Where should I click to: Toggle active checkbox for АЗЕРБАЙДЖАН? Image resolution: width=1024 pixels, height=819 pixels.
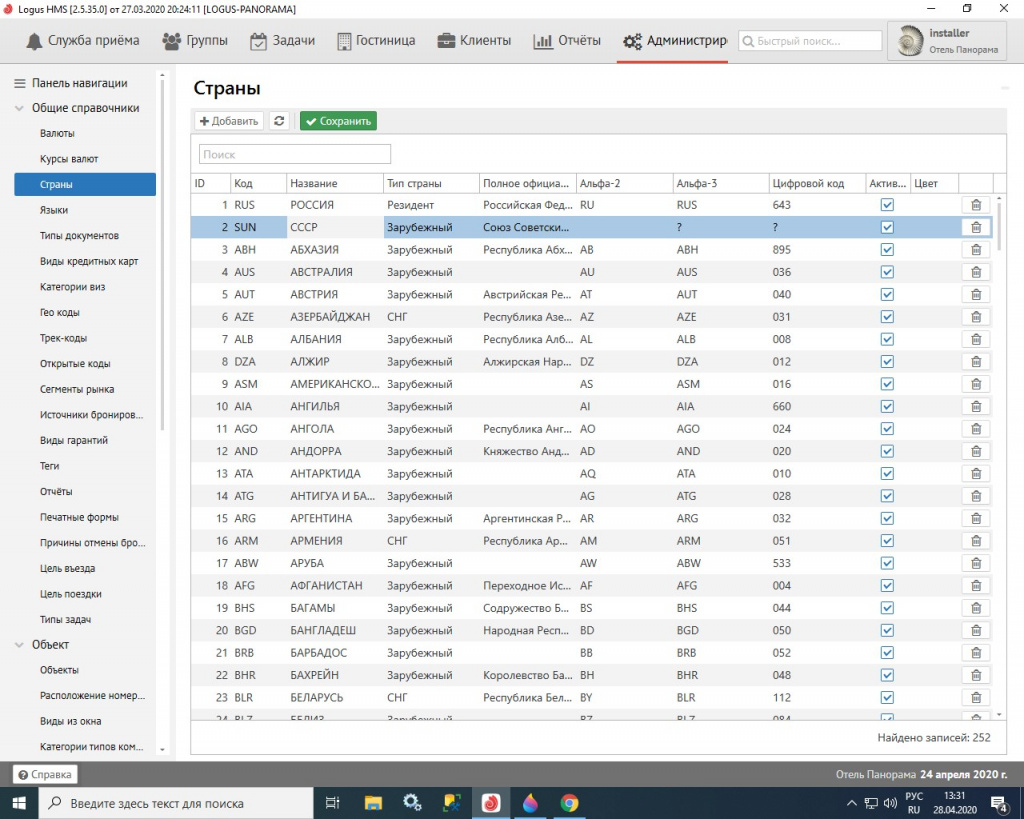pyautogui.click(x=887, y=317)
